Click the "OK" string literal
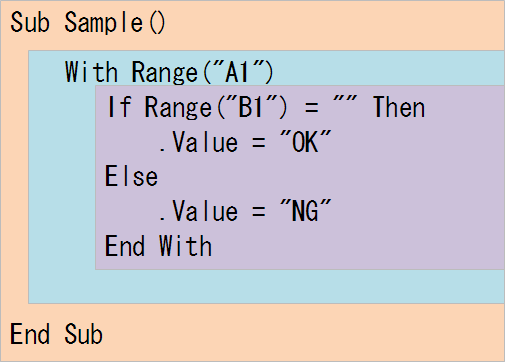The width and height of the screenshot is (505, 362). (x=306, y=141)
